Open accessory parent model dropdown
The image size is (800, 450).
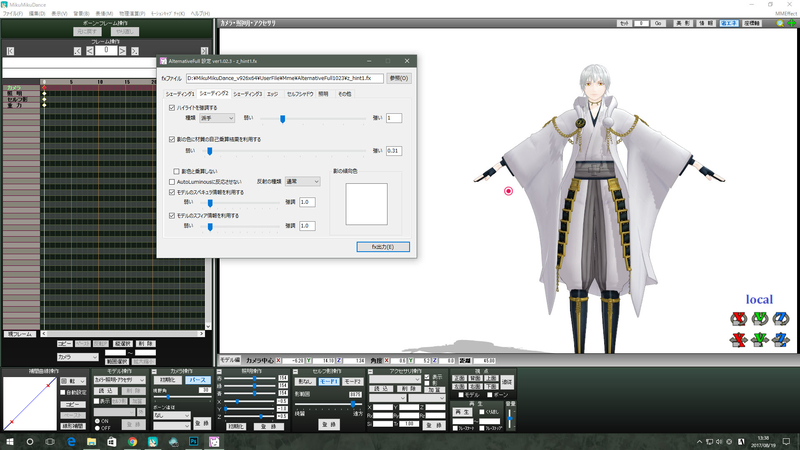point(388,398)
